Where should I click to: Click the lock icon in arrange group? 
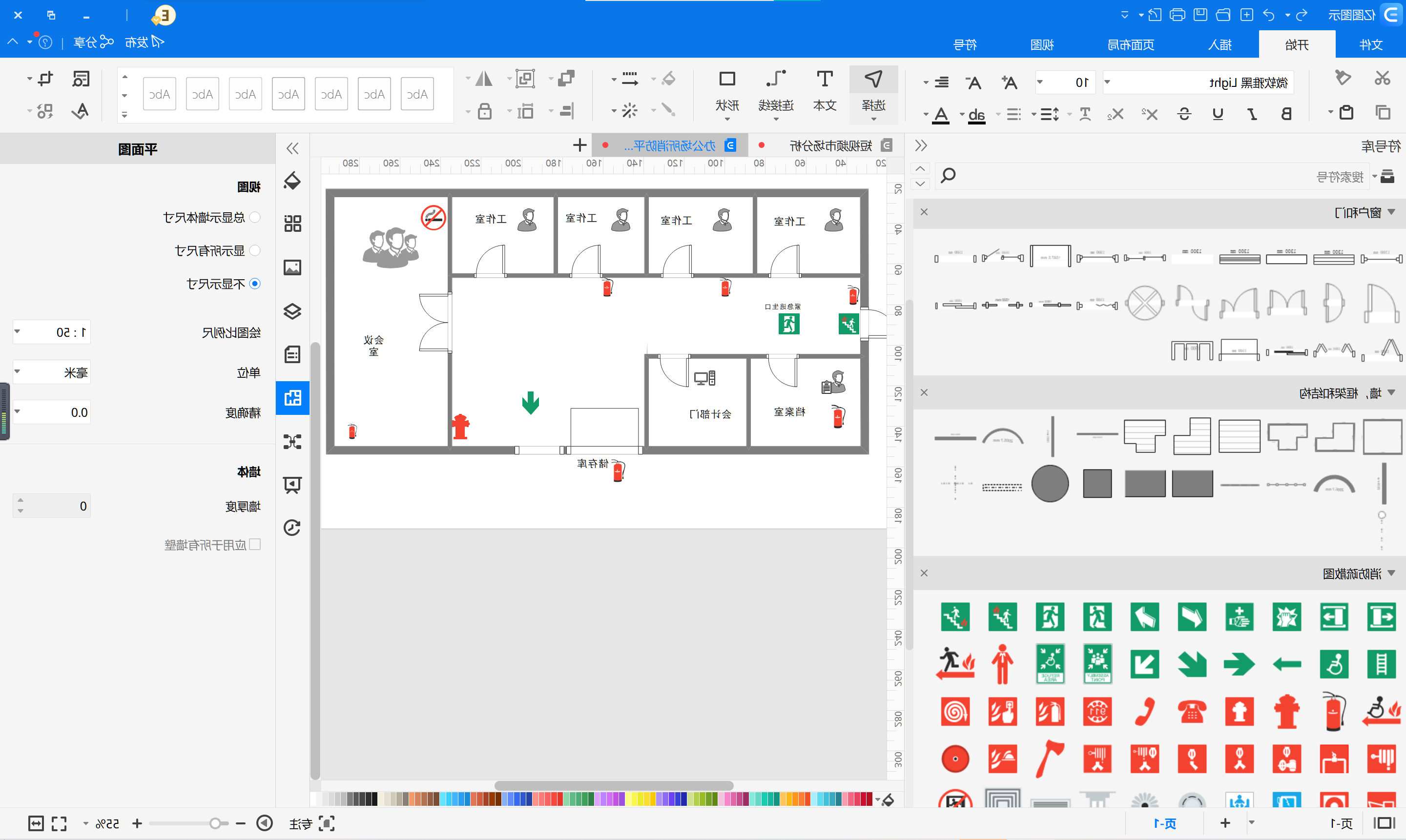click(x=484, y=110)
